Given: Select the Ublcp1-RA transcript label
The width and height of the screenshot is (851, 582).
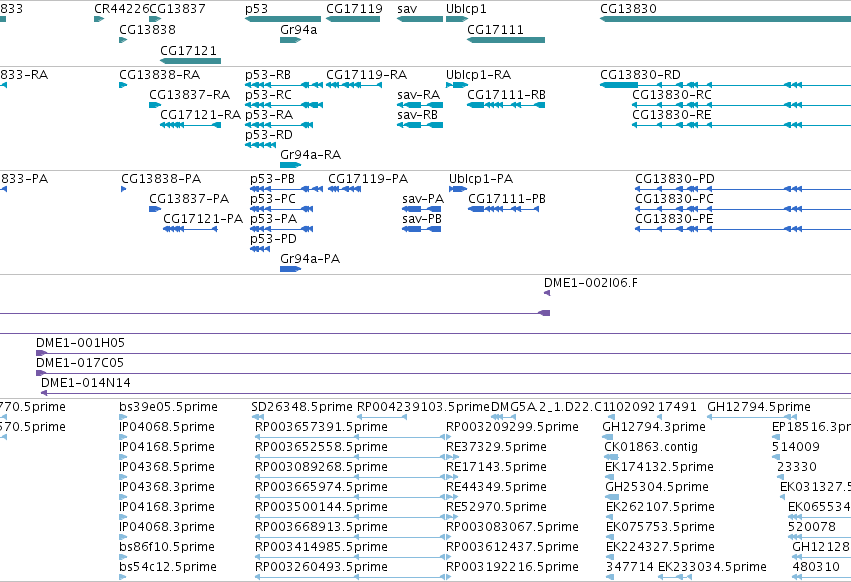Looking at the screenshot, I should tap(478, 75).
